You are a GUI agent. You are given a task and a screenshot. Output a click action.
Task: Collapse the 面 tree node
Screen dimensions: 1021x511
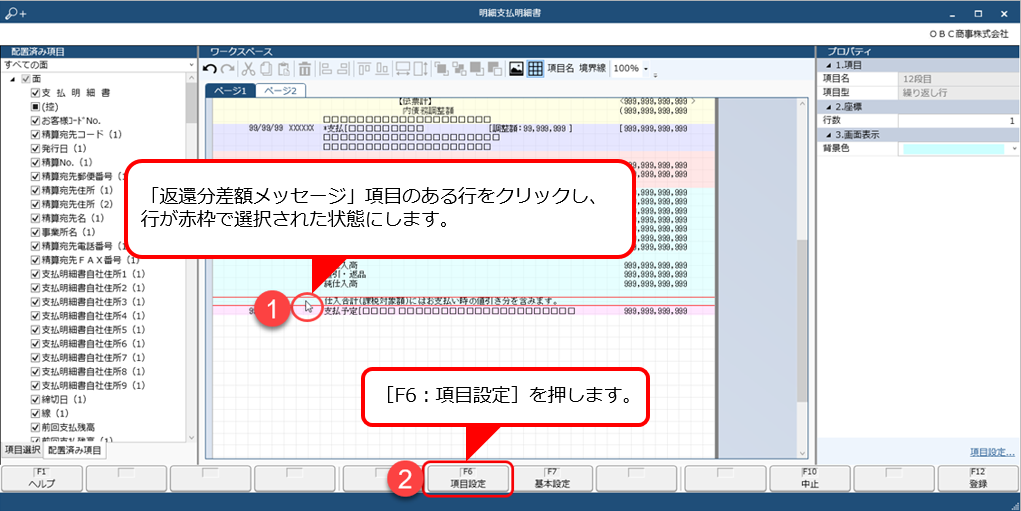pos(12,79)
